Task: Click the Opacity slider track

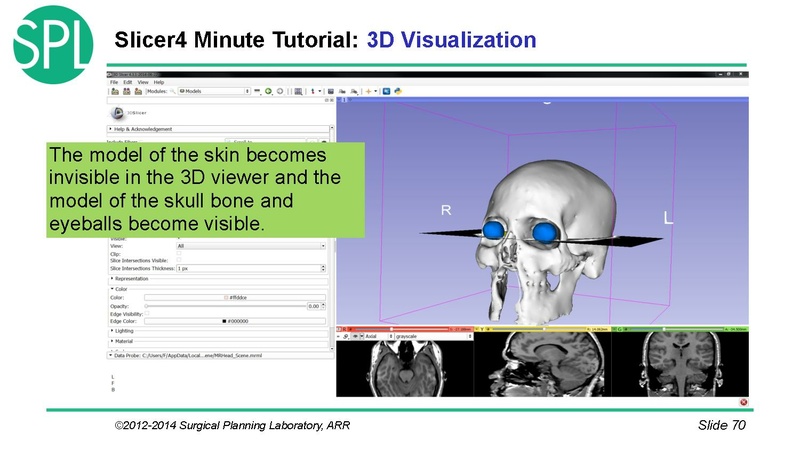Action: click(225, 306)
